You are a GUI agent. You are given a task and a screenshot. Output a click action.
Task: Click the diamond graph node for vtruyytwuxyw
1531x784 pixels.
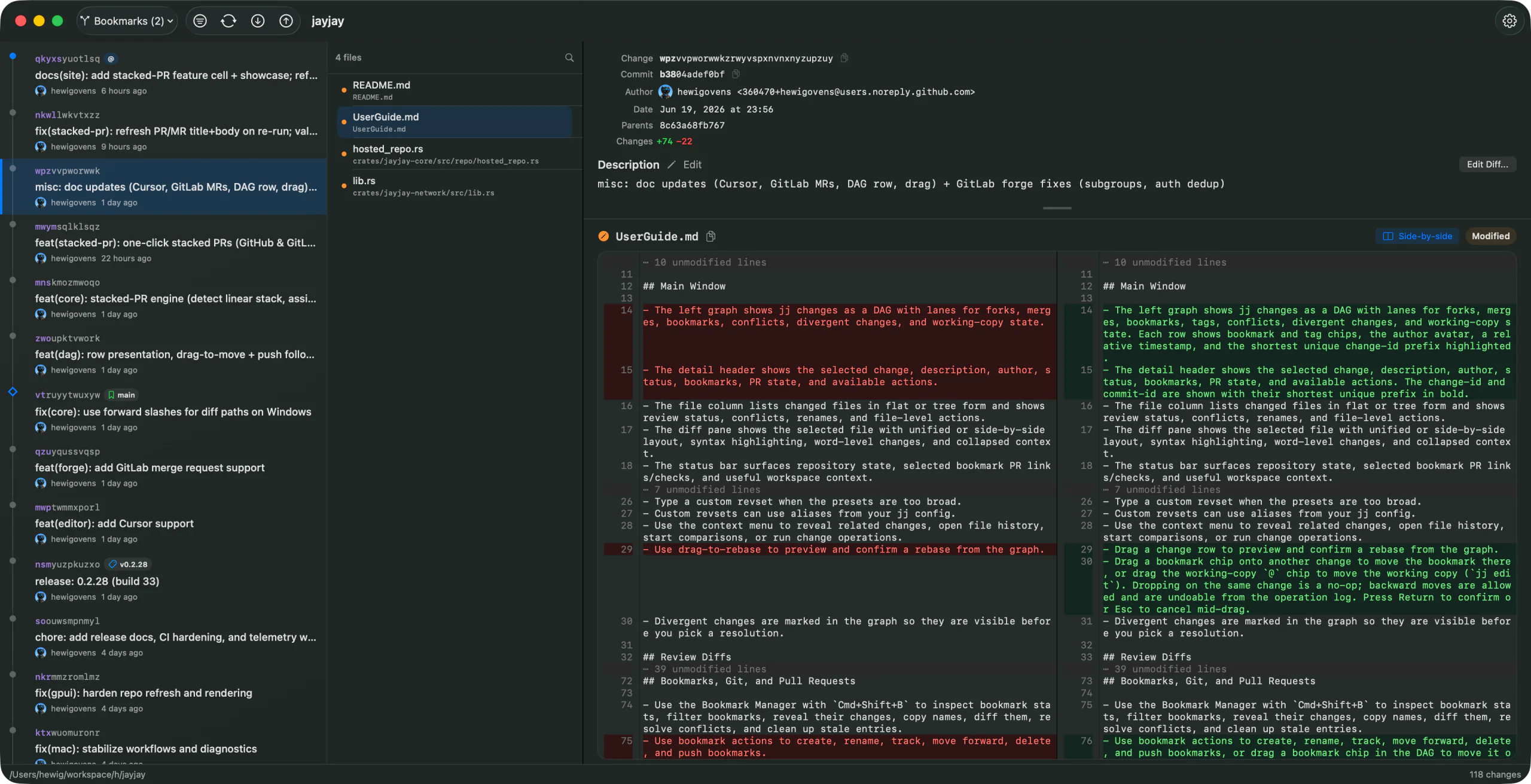(x=13, y=392)
